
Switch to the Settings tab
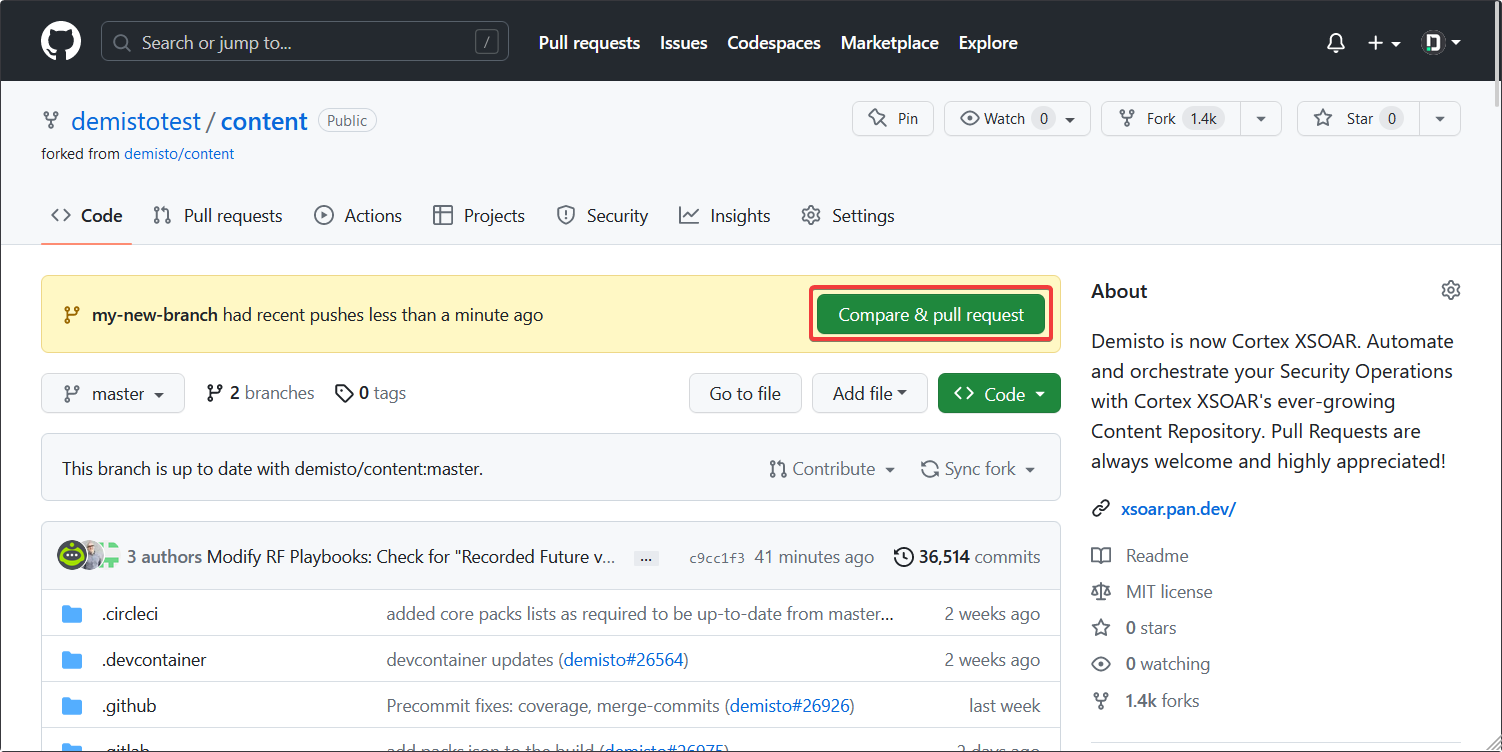click(848, 216)
